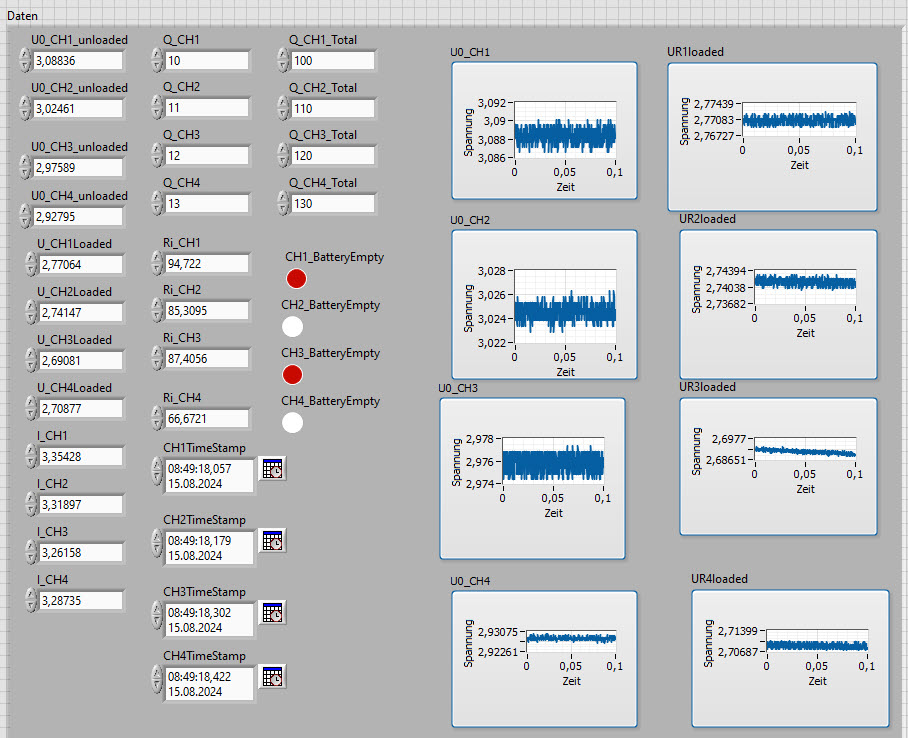Select the U0_CH2_unloaded field showing 3,02461
This screenshot has width=908, height=738.
[78, 108]
